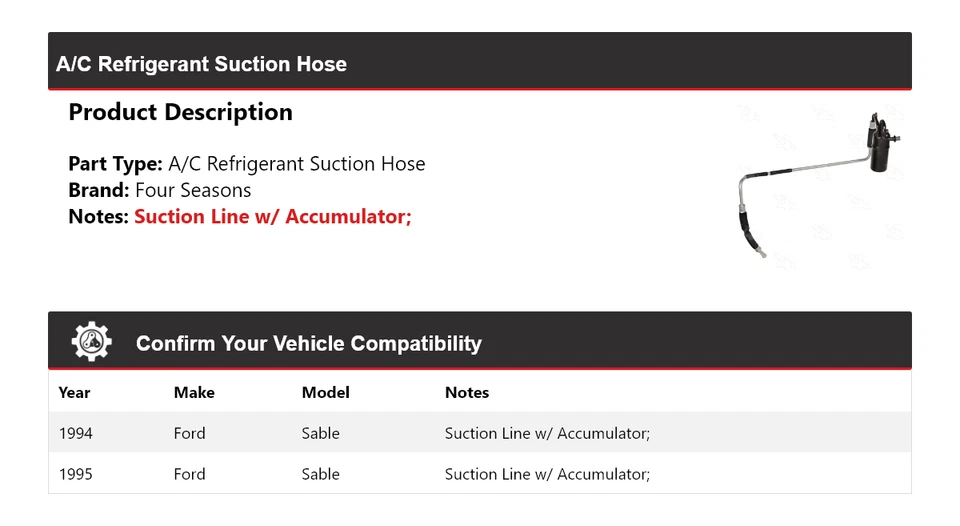Image resolution: width=960 pixels, height=526 pixels.
Task: Click the notes cell in the 1994 row
Action: [547, 433]
